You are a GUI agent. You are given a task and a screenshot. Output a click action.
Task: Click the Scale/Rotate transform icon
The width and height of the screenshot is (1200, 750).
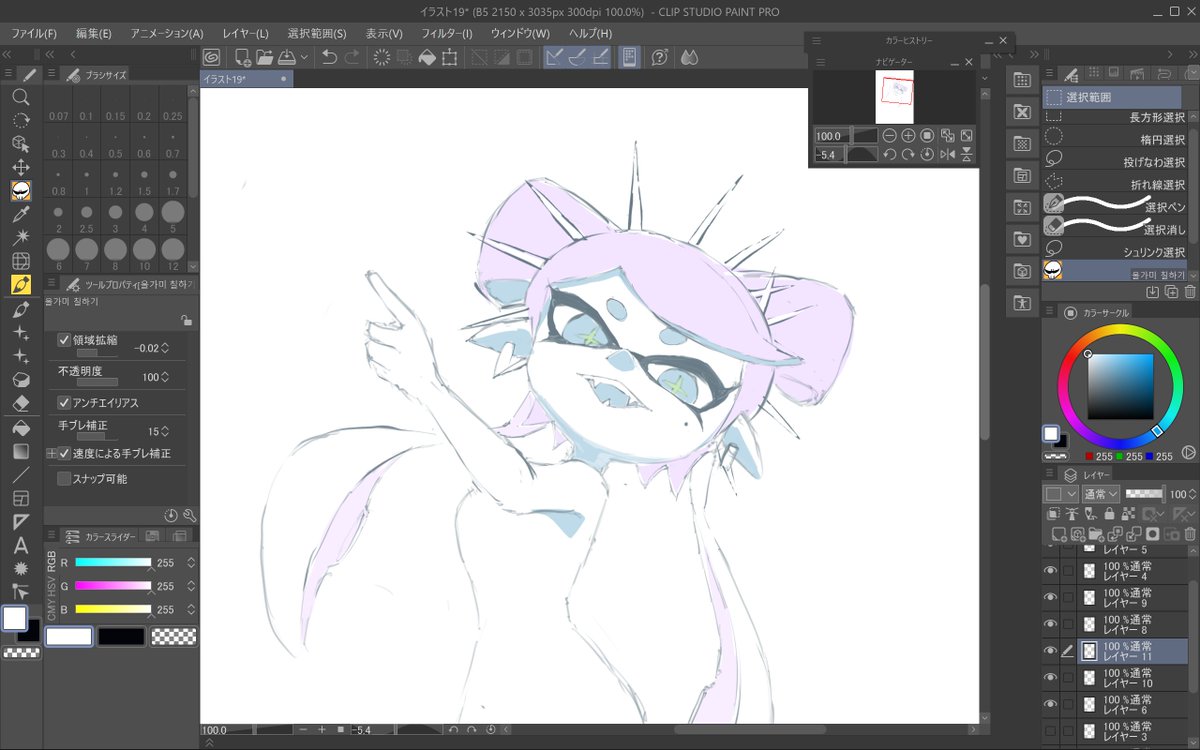(x=450, y=57)
